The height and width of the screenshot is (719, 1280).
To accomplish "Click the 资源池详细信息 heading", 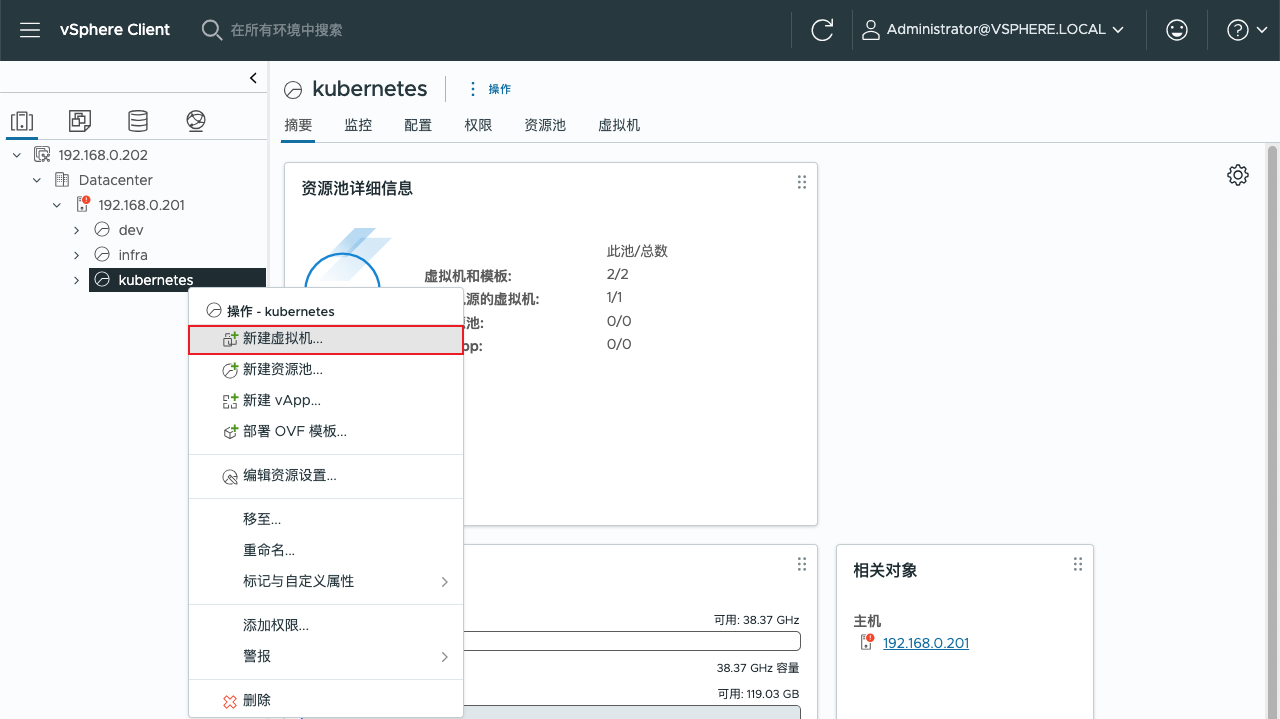I will [357, 188].
